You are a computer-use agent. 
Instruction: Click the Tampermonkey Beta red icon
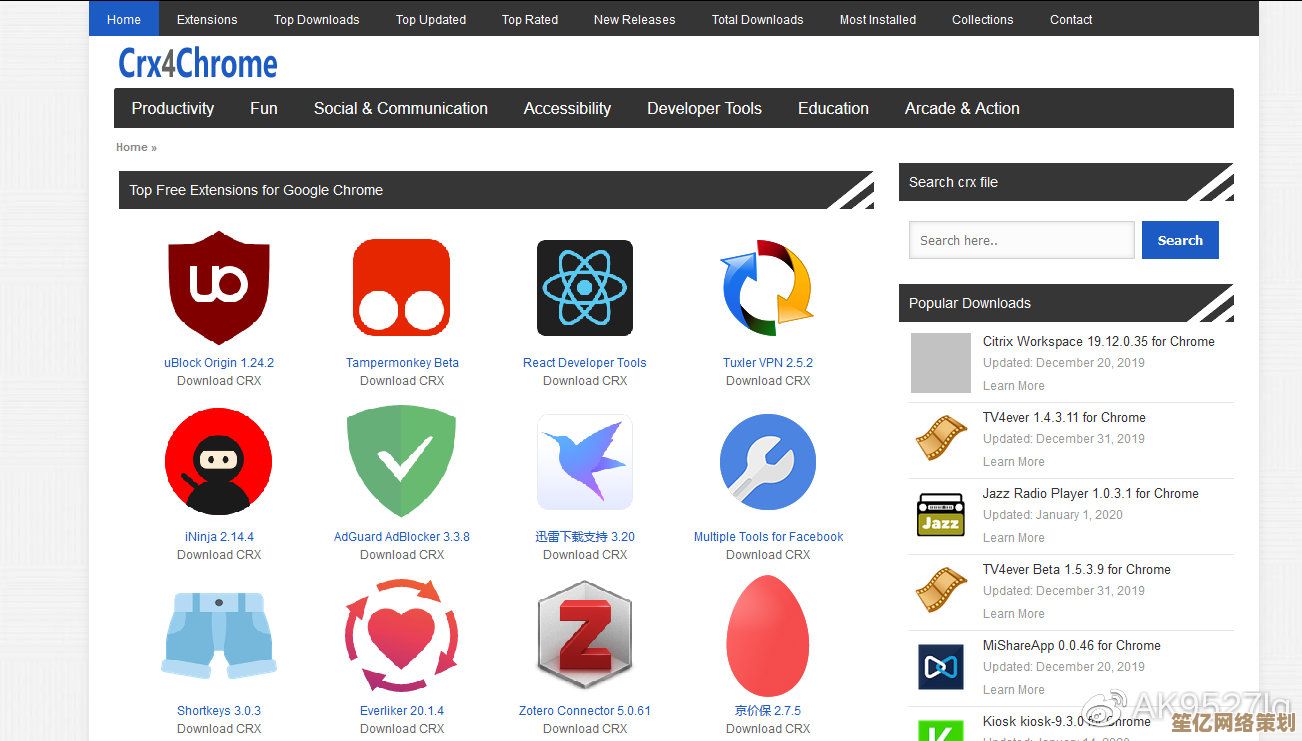402,288
